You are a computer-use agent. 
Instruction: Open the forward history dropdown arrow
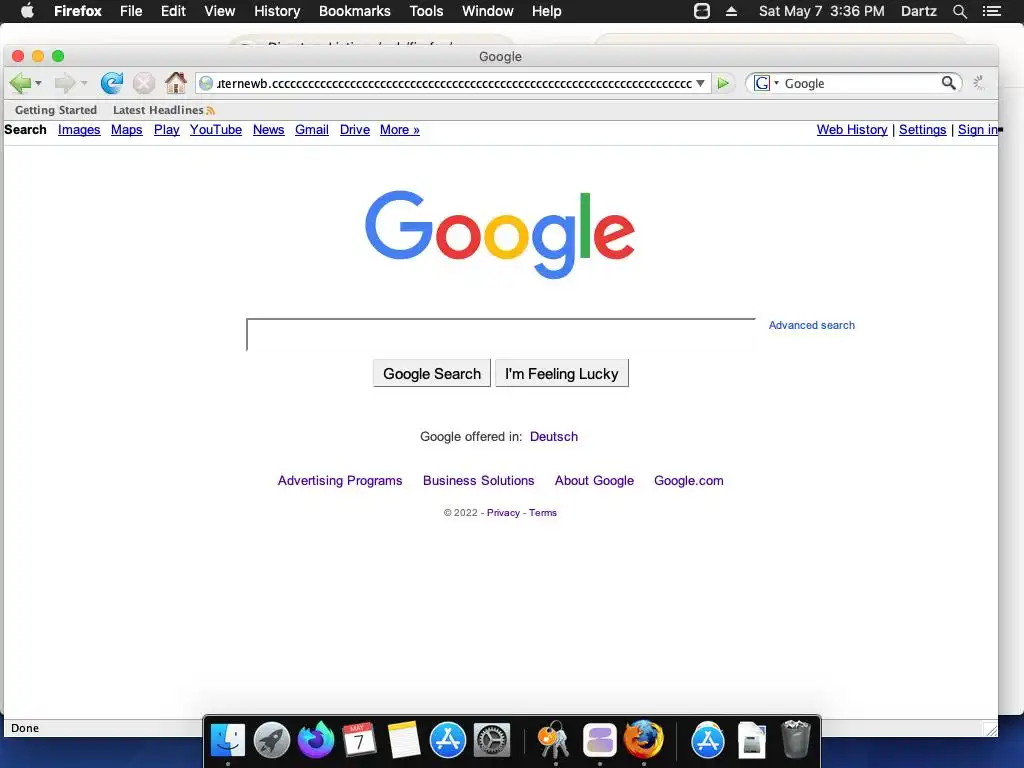click(x=84, y=84)
